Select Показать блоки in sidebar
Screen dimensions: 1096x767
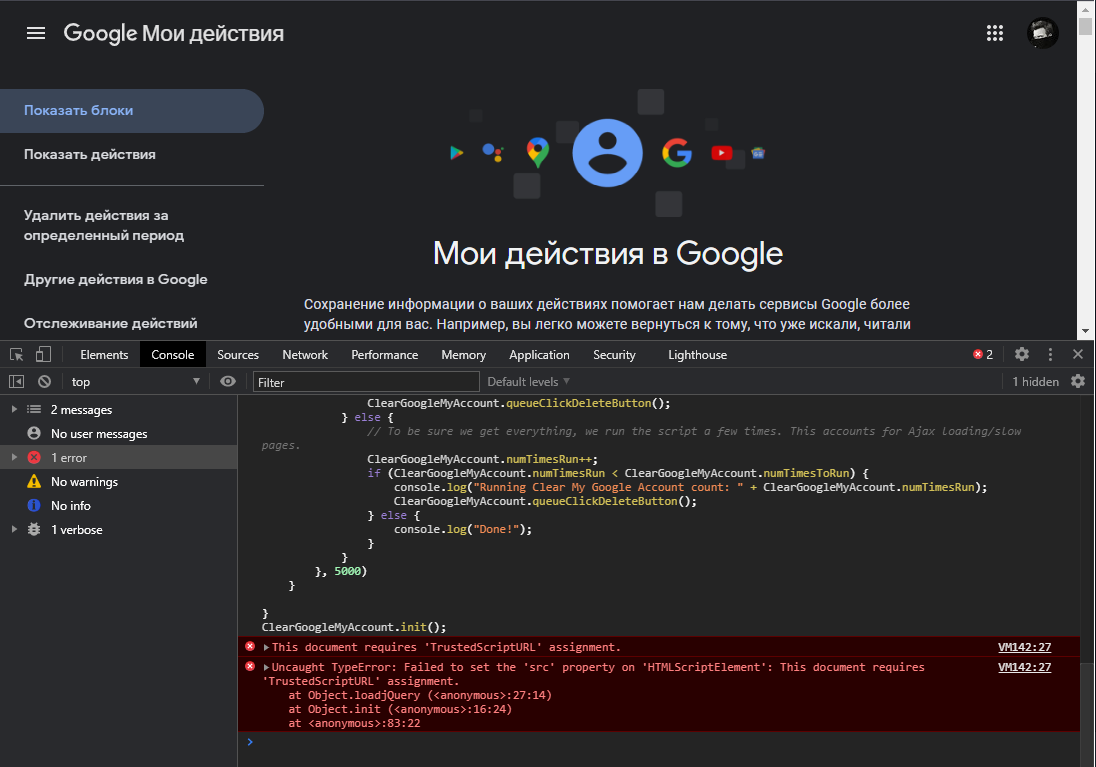131,110
